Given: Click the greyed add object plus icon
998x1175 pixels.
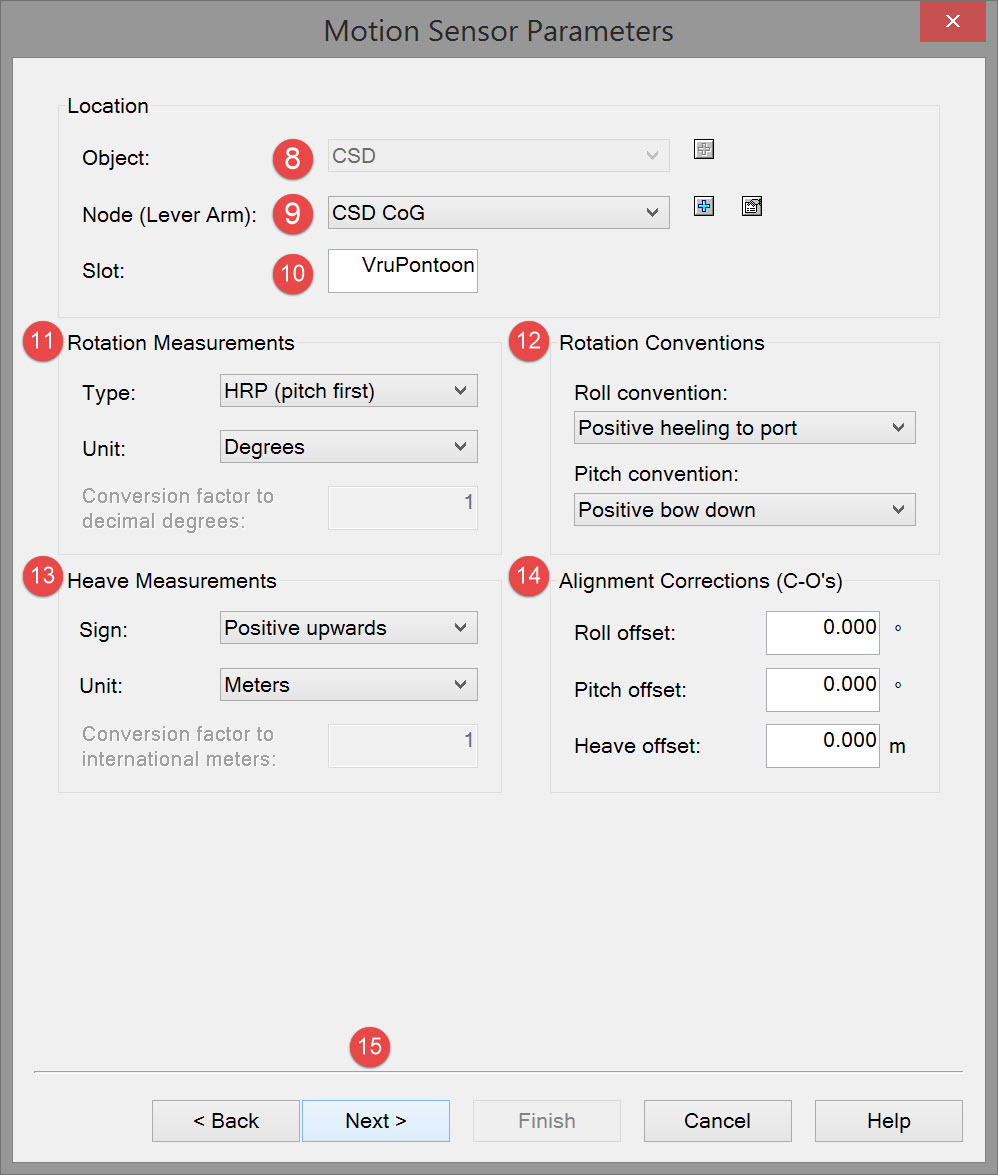Looking at the screenshot, I should coord(704,150).
